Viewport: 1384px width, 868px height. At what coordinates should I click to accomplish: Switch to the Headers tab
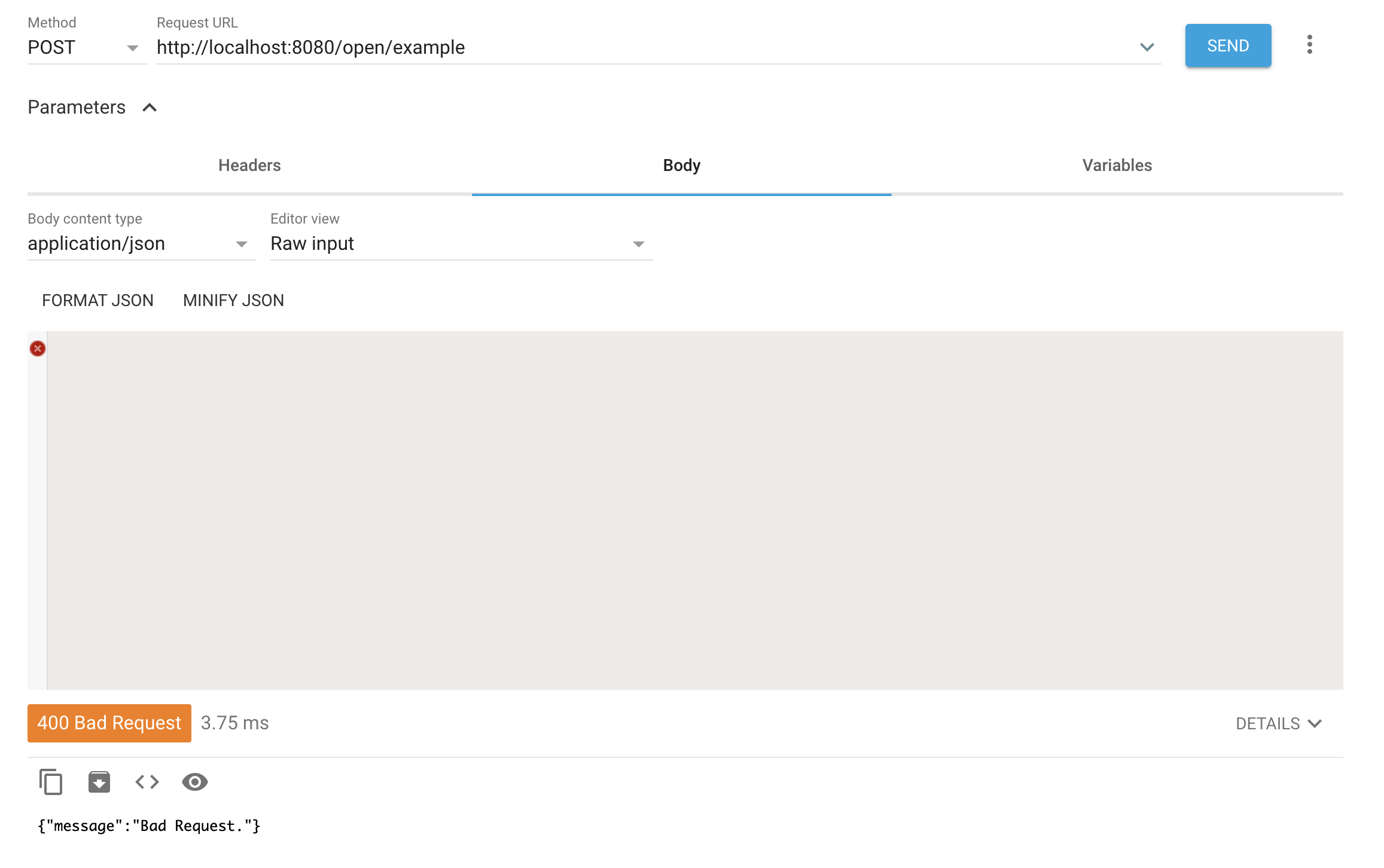[249, 166]
